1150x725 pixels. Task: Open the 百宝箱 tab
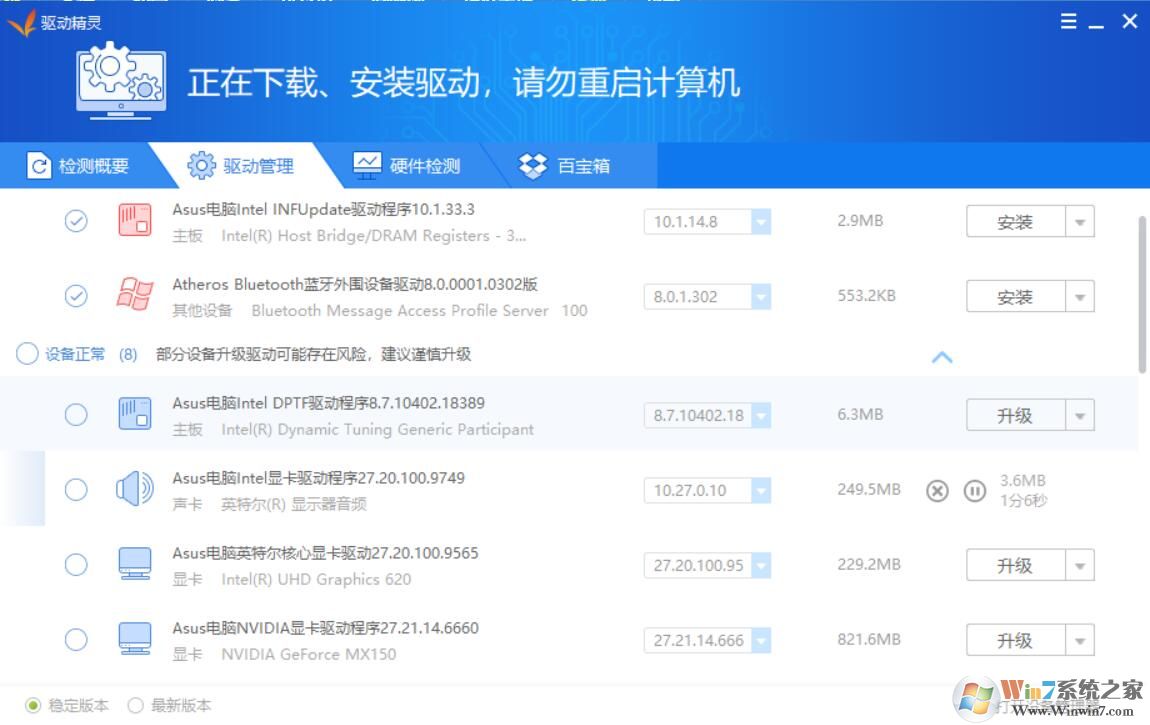566,166
